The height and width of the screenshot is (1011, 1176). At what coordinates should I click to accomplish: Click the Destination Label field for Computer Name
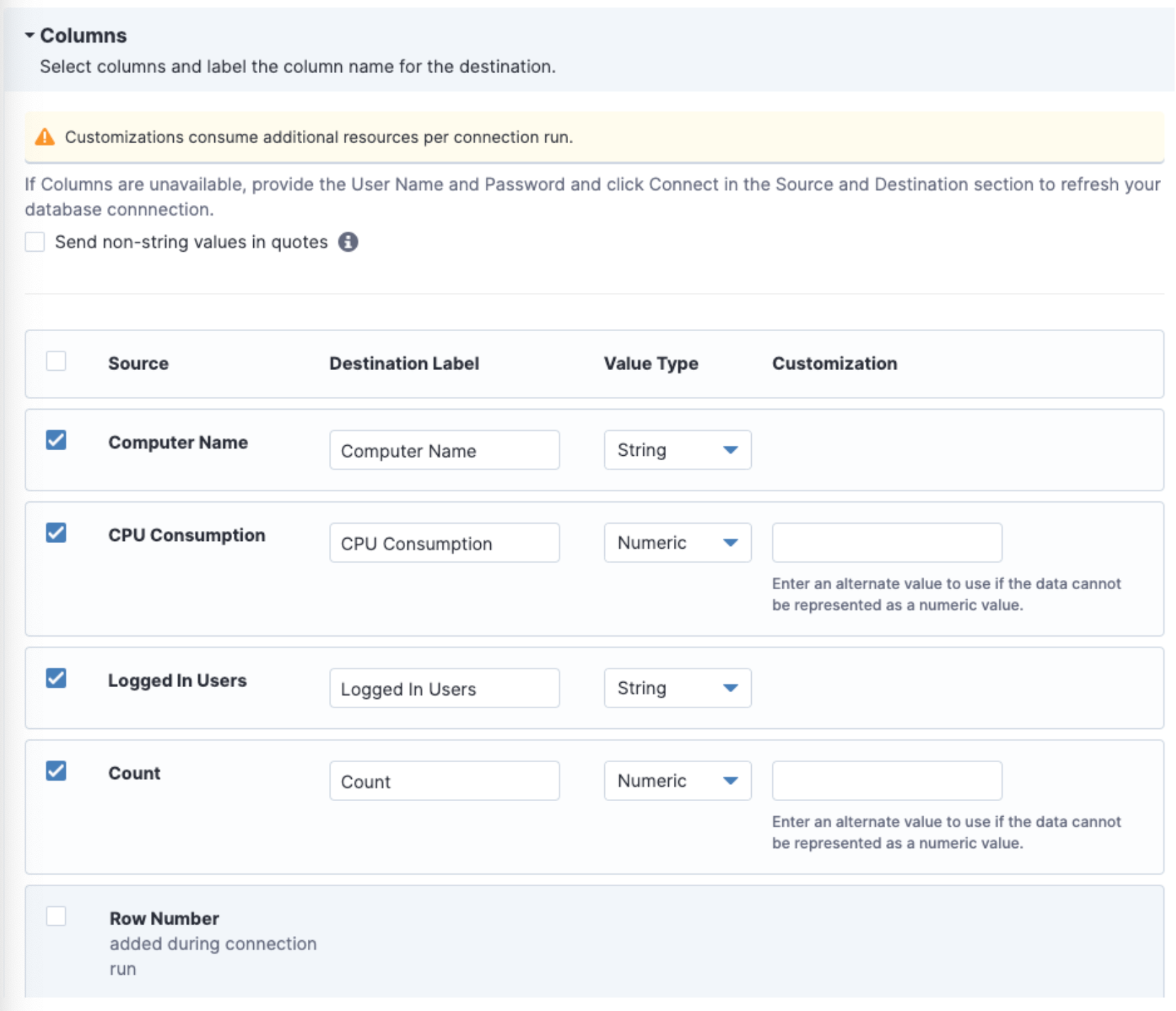[444, 449]
